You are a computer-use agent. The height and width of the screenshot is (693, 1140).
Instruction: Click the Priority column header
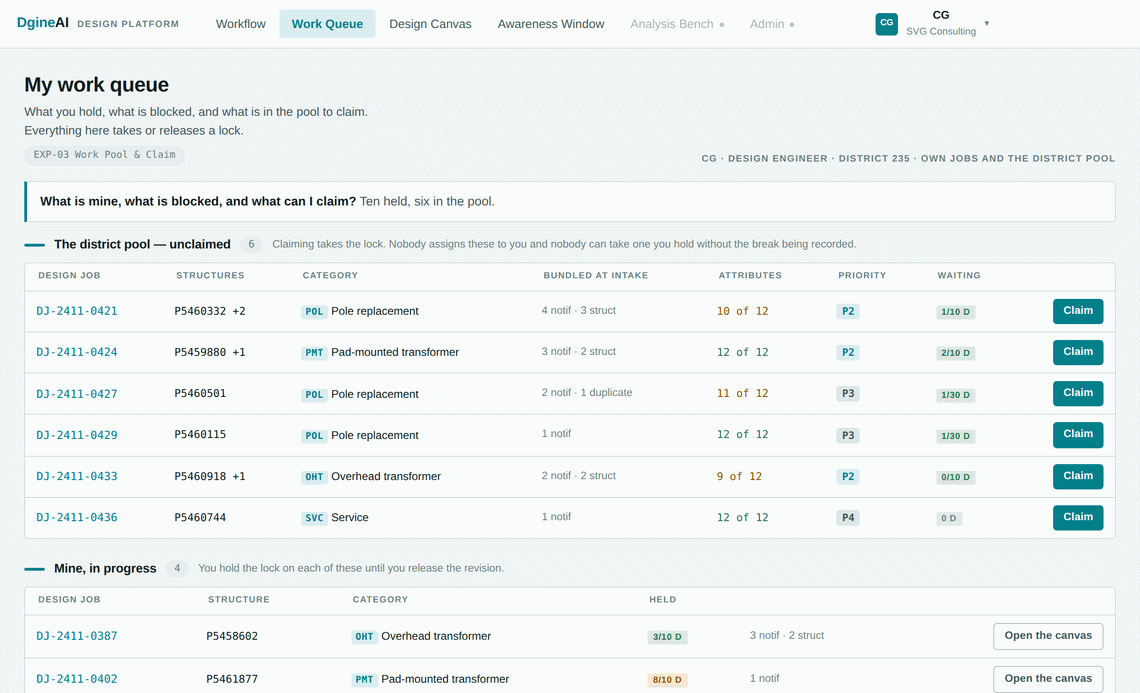(862, 276)
